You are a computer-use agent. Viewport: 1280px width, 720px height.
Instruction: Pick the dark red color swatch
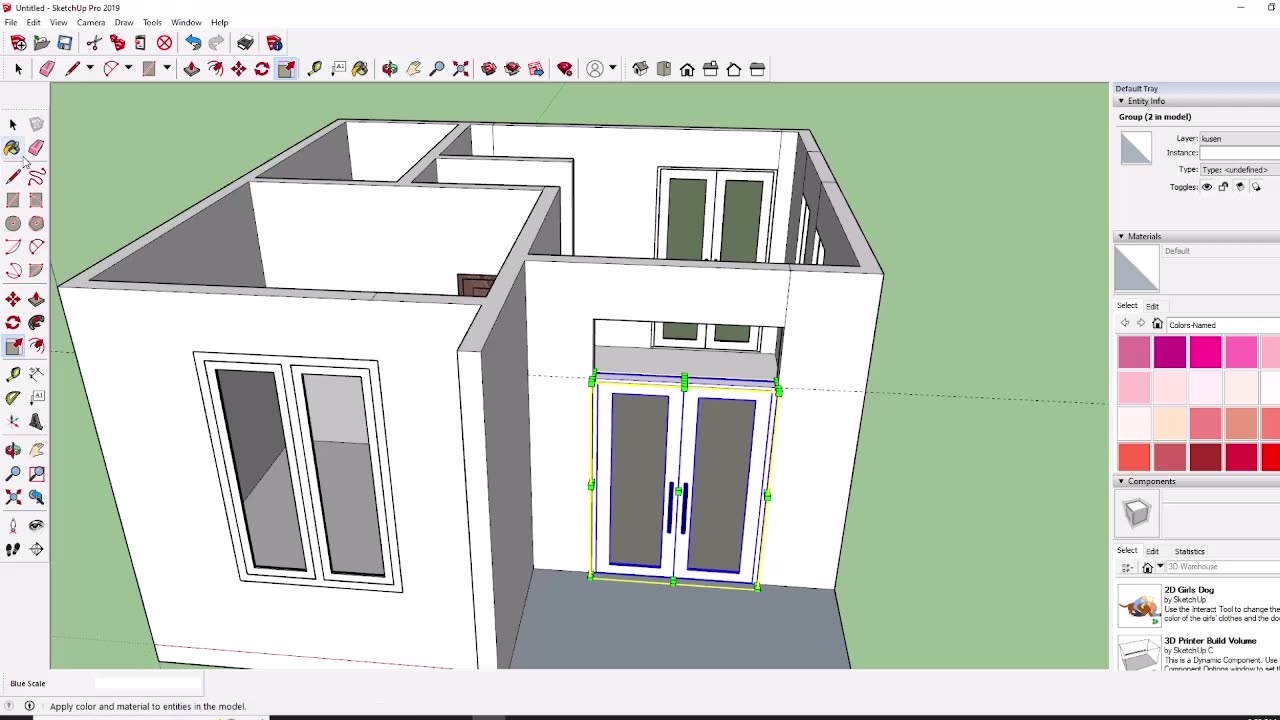tap(1206, 457)
